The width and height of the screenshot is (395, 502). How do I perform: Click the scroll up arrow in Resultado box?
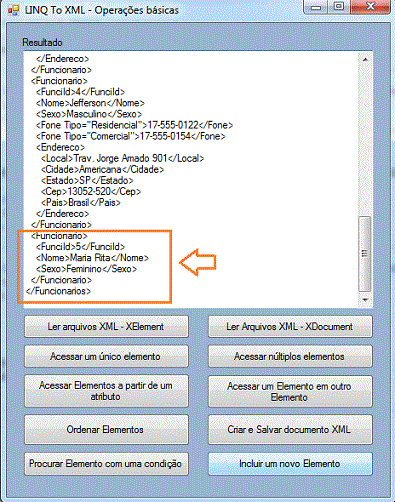click(x=365, y=59)
